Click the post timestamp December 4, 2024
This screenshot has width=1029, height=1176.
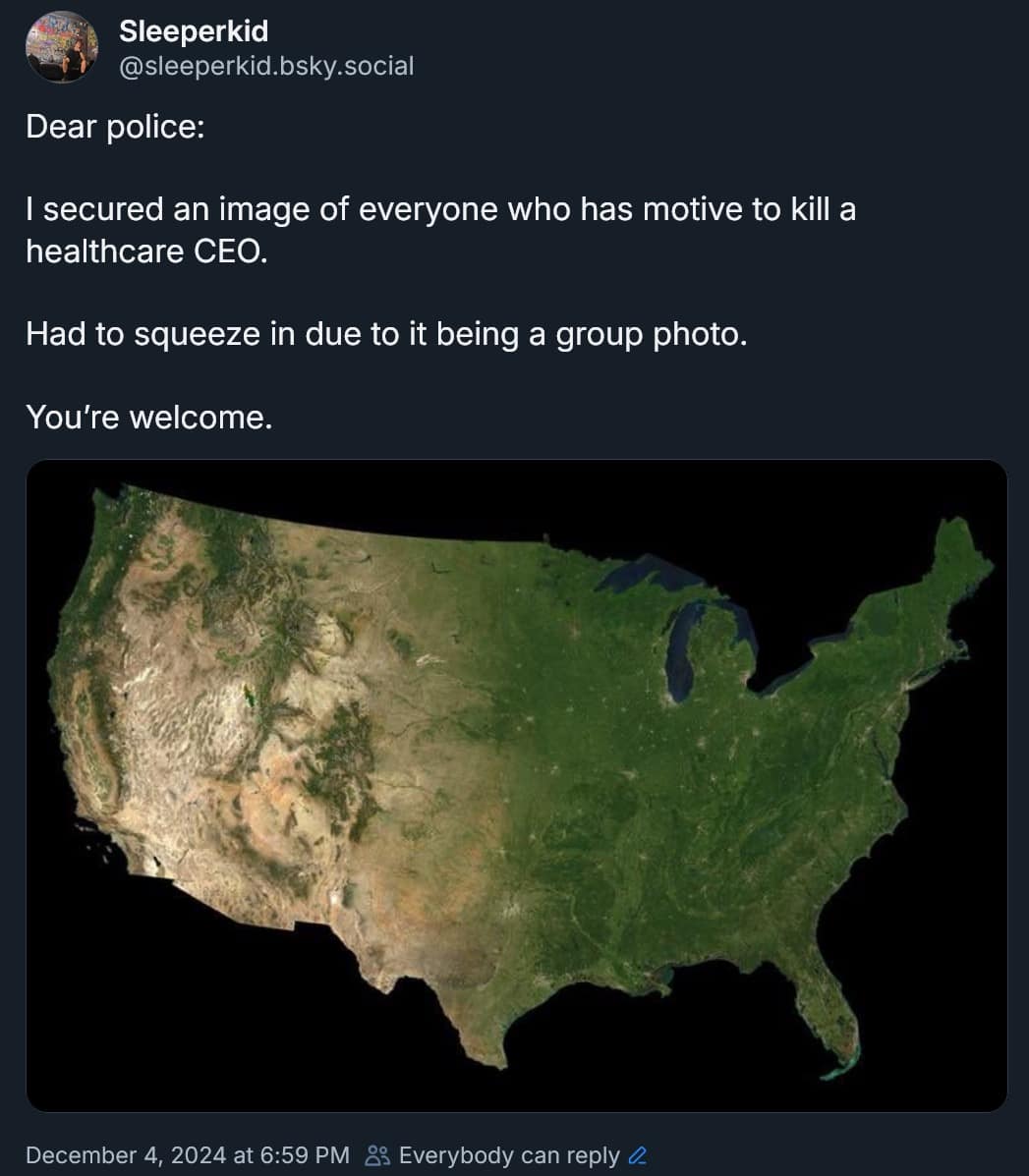(x=187, y=1155)
